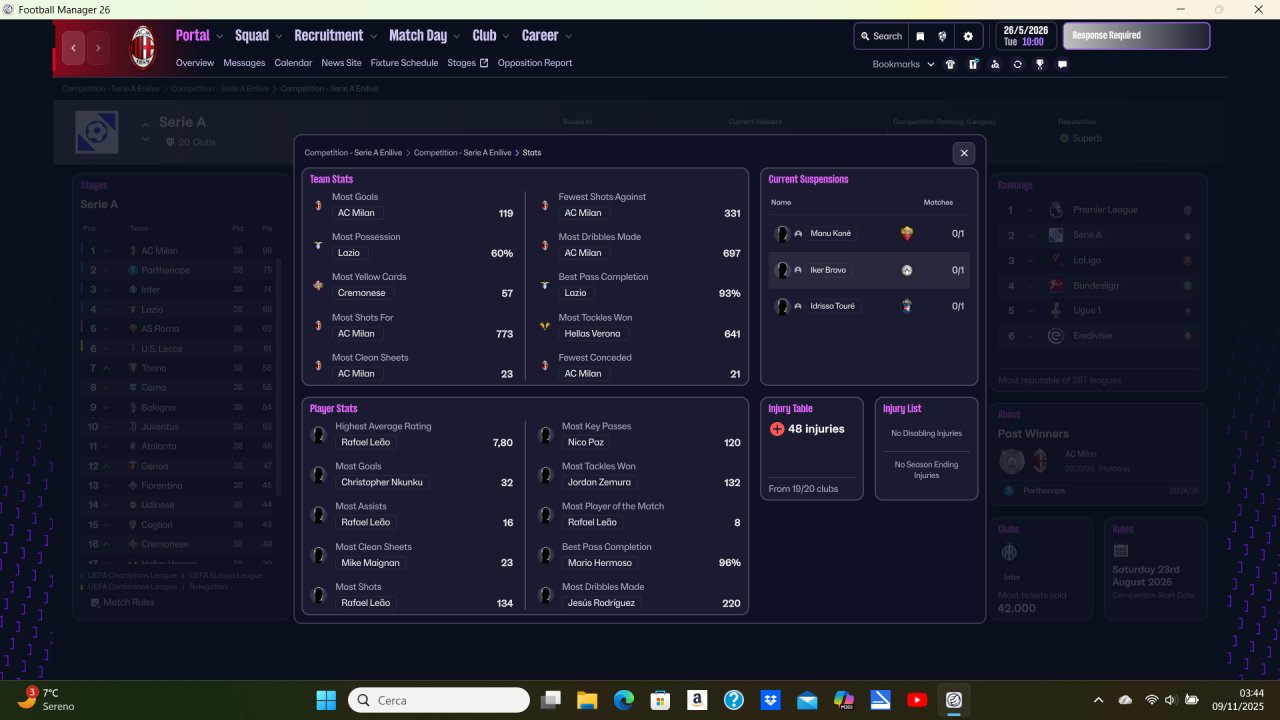Click the player portrait beside Jordan Zemura
The image size is (1280, 720).
tap(546, 475)
